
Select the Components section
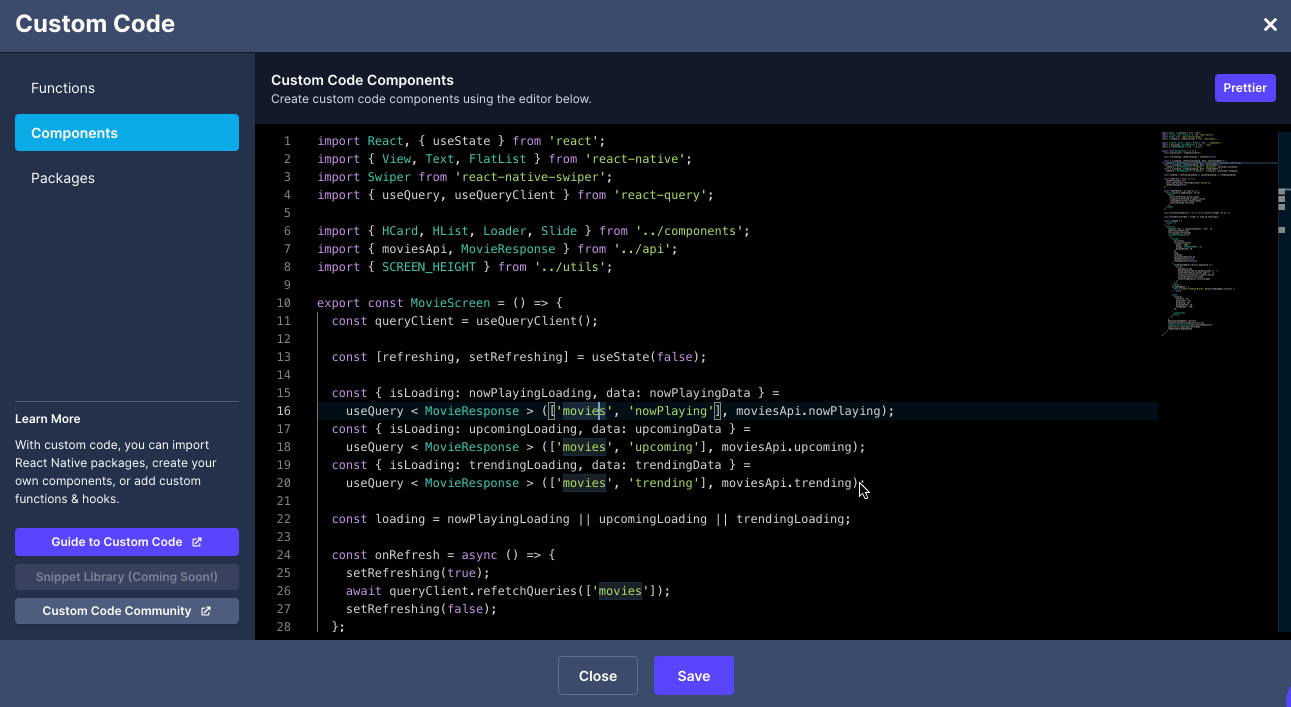click(127, 133)
